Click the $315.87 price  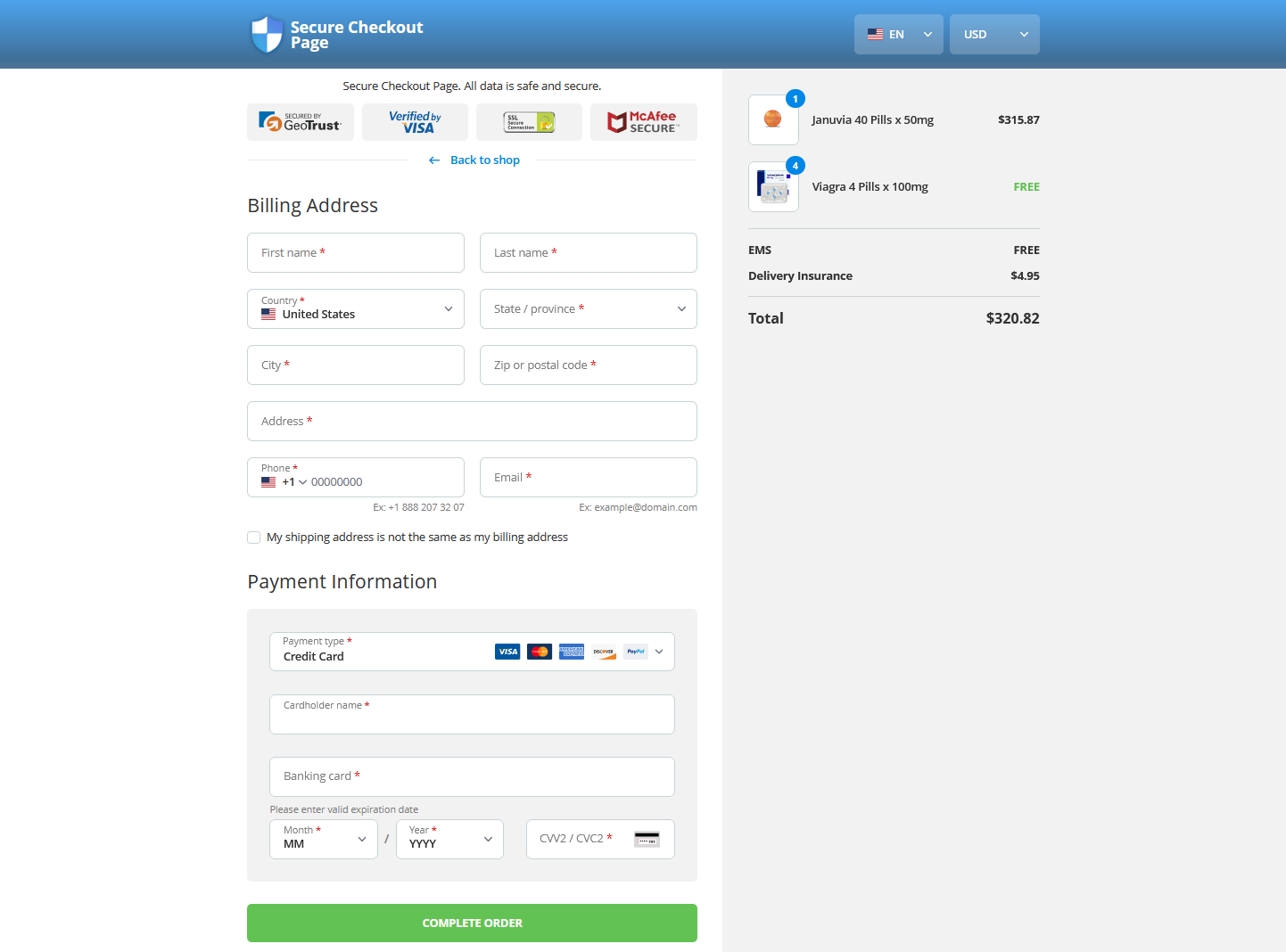click(1018, 119)
